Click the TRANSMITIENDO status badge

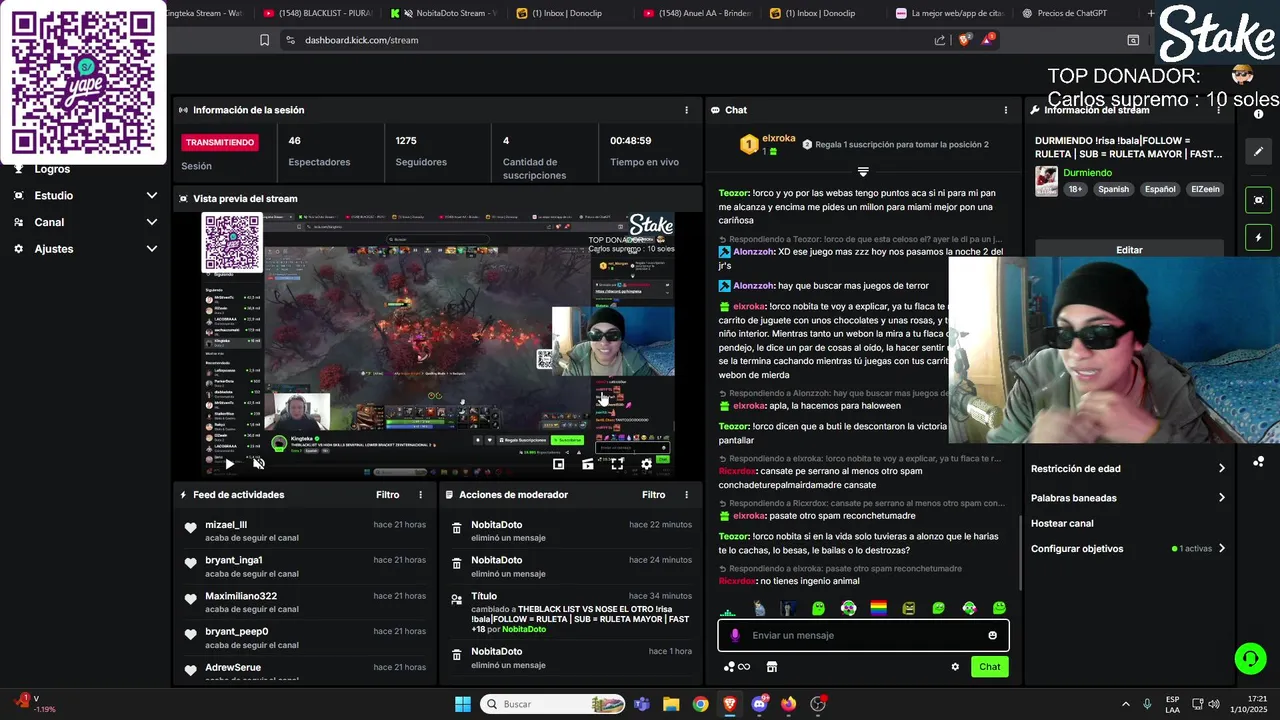(220, 142)
